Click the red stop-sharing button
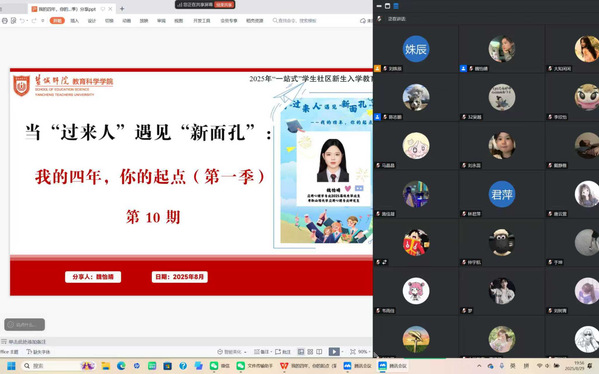Screen dimensions: 599x374 click(224, 5)
